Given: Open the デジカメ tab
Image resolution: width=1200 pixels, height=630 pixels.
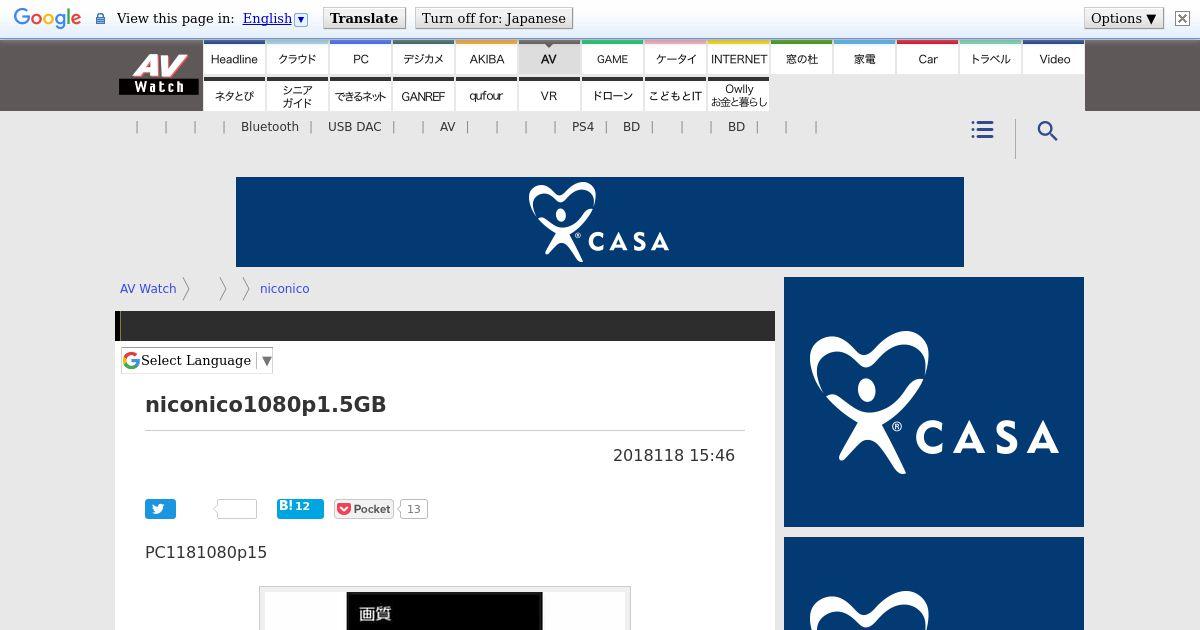Looking at the screenshot, I should coord(423,59).
